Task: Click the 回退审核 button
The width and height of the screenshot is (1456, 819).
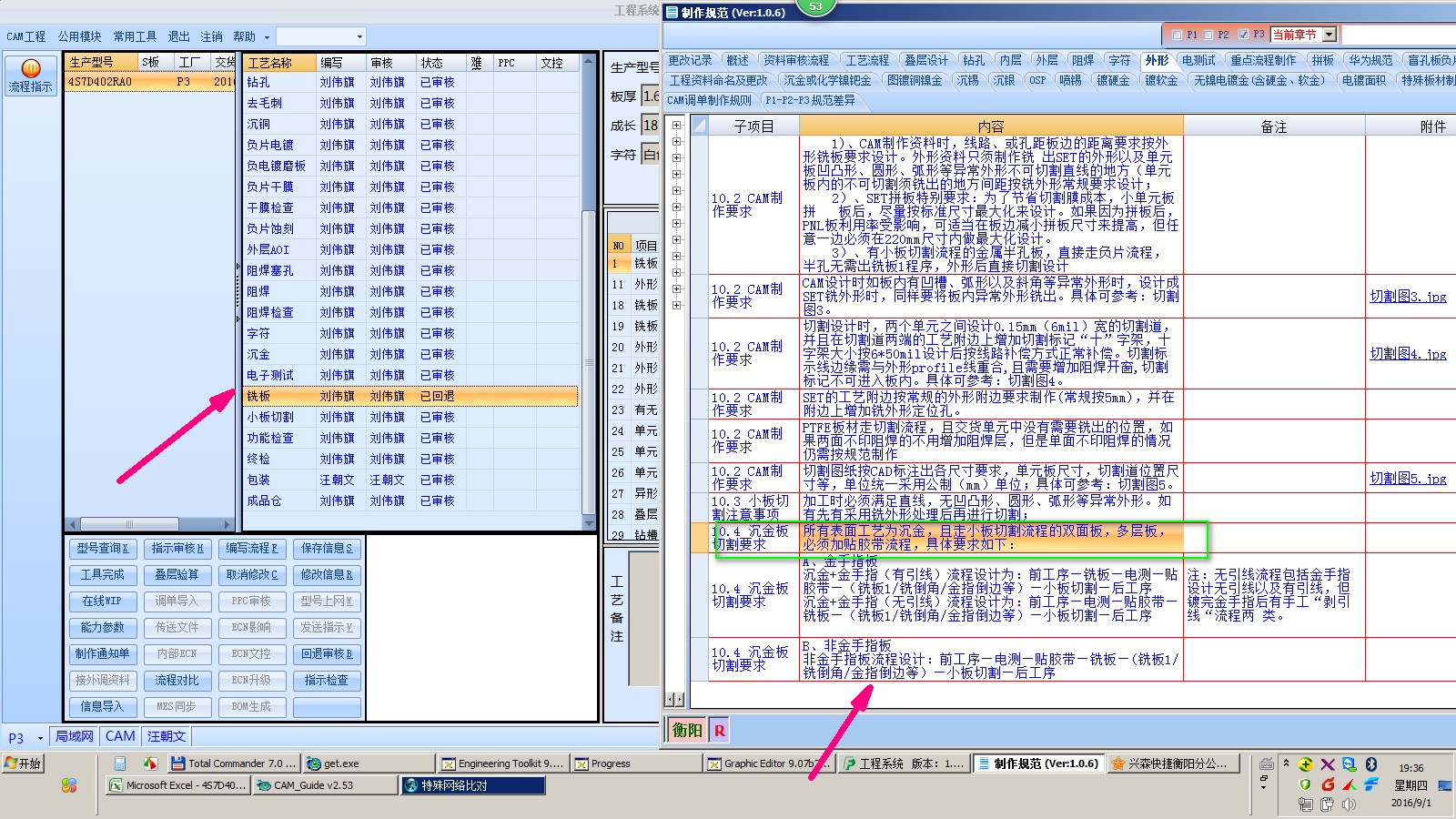Action: point(327,654)
